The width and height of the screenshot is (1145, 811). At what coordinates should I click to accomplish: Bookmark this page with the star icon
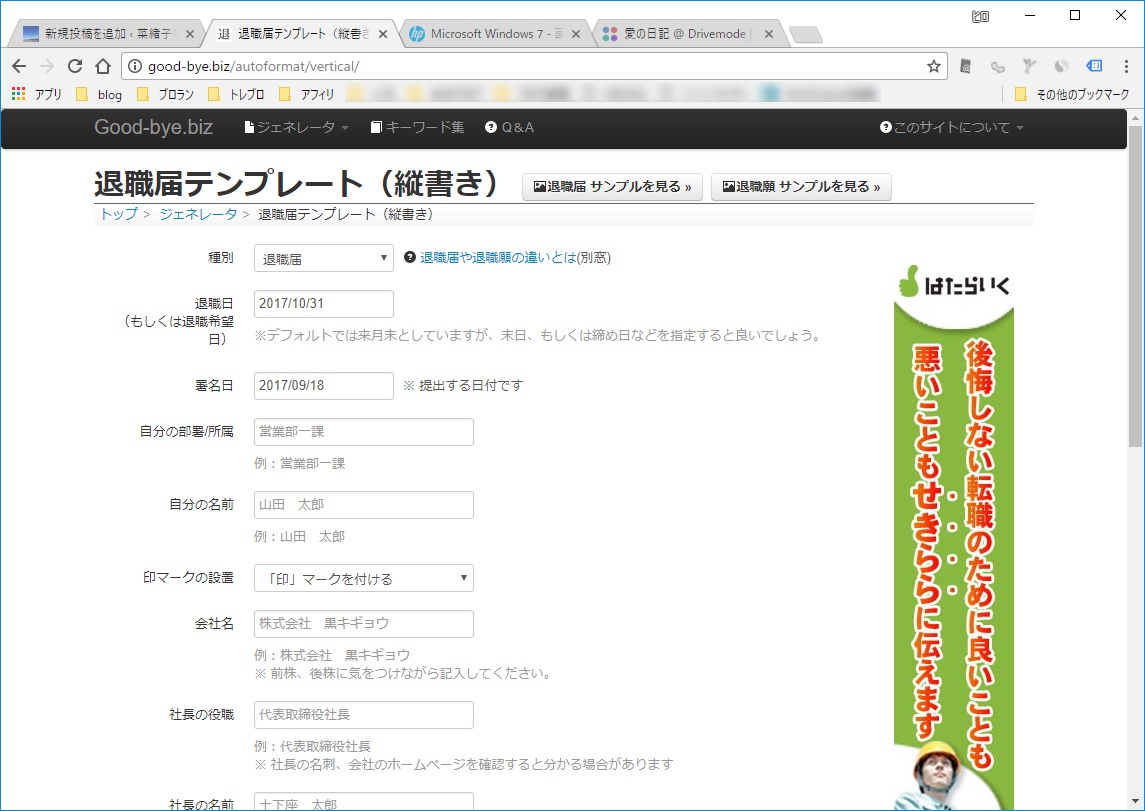[x=933, y=66]
